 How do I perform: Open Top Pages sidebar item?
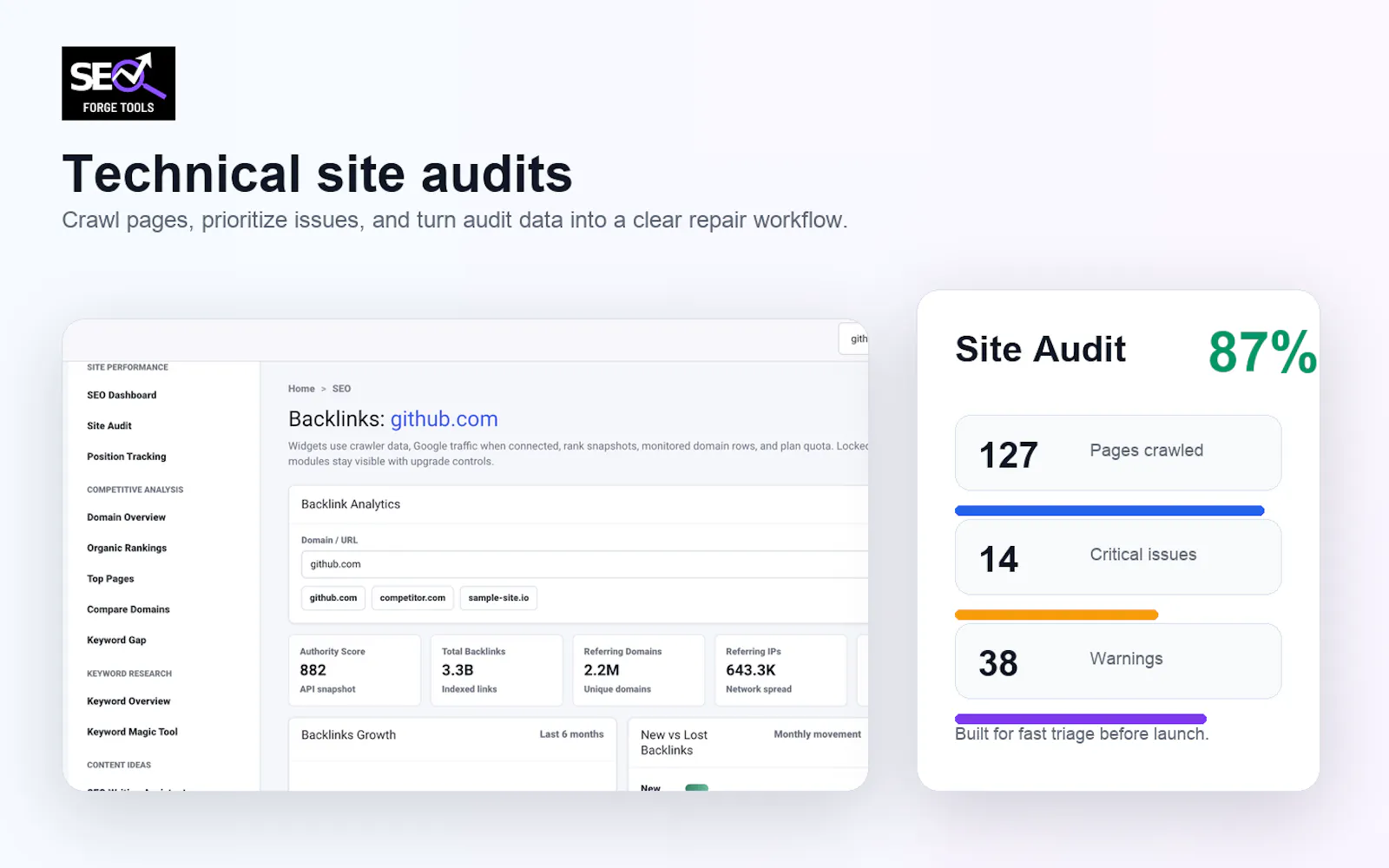(110, 579)
